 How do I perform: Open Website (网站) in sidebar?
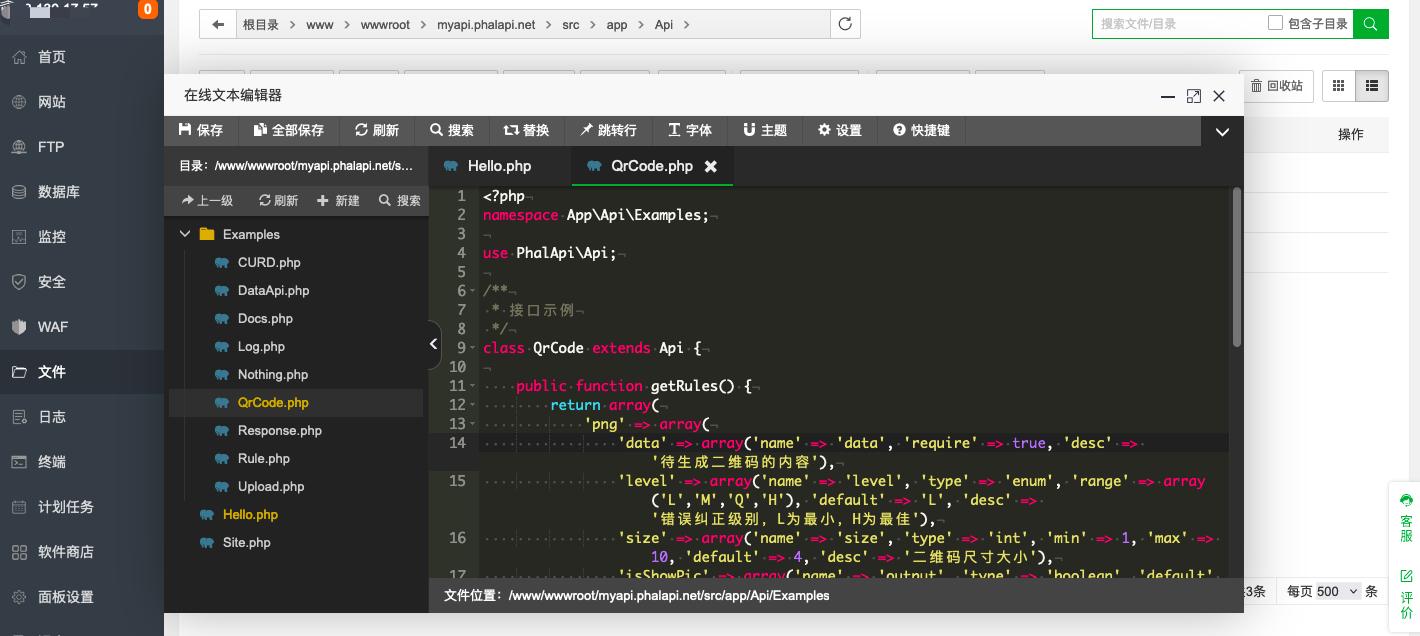[82, 102]
